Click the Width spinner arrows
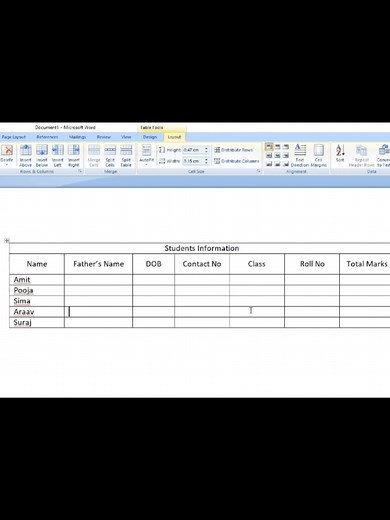The image size is (390, 520). point(206,161)
